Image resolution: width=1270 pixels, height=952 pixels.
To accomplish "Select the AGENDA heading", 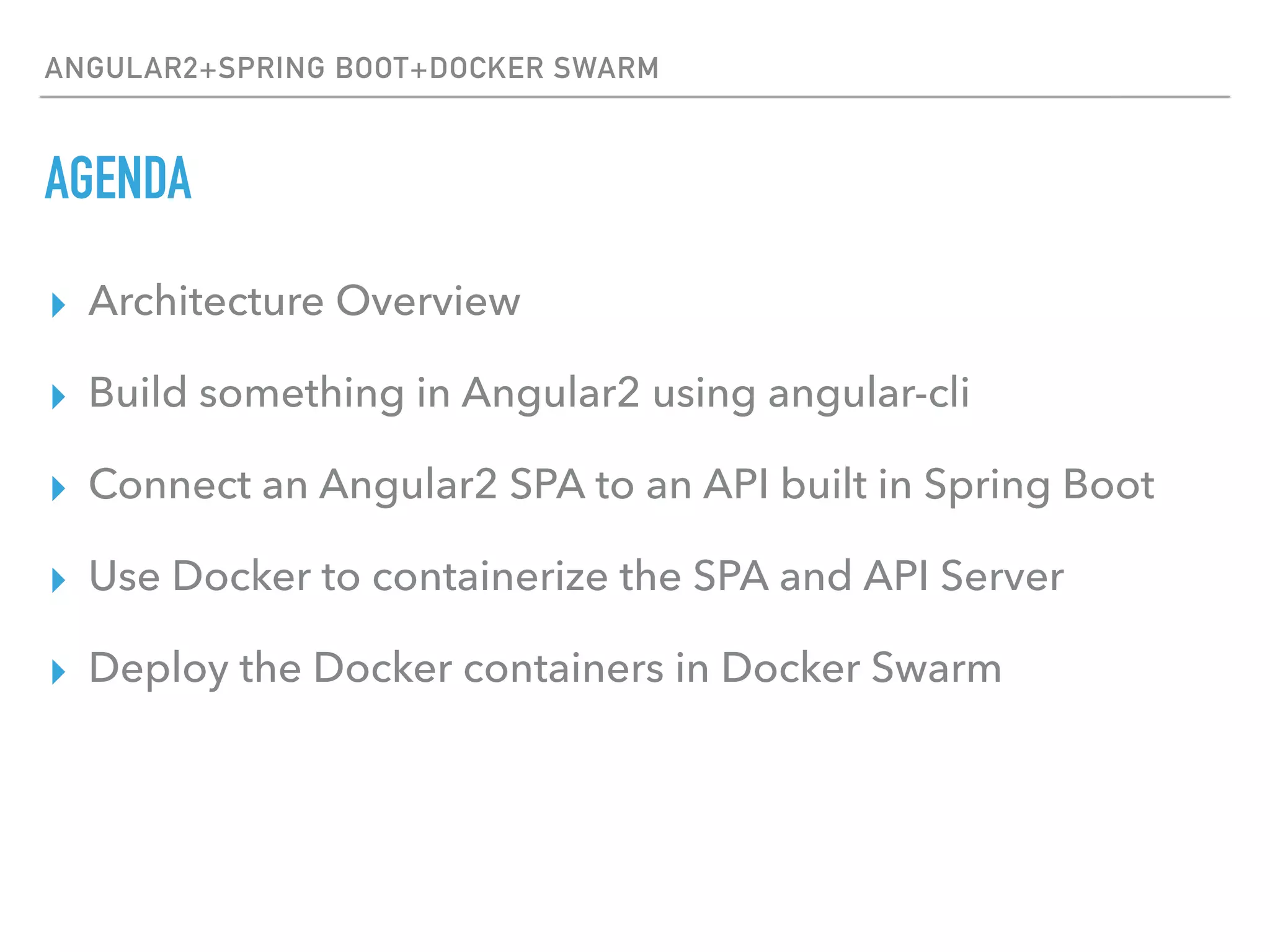I will [x=118, y=178].
